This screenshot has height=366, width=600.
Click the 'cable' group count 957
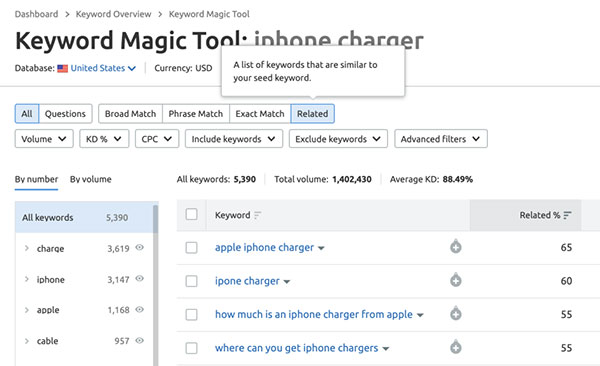tap(122, 341)
